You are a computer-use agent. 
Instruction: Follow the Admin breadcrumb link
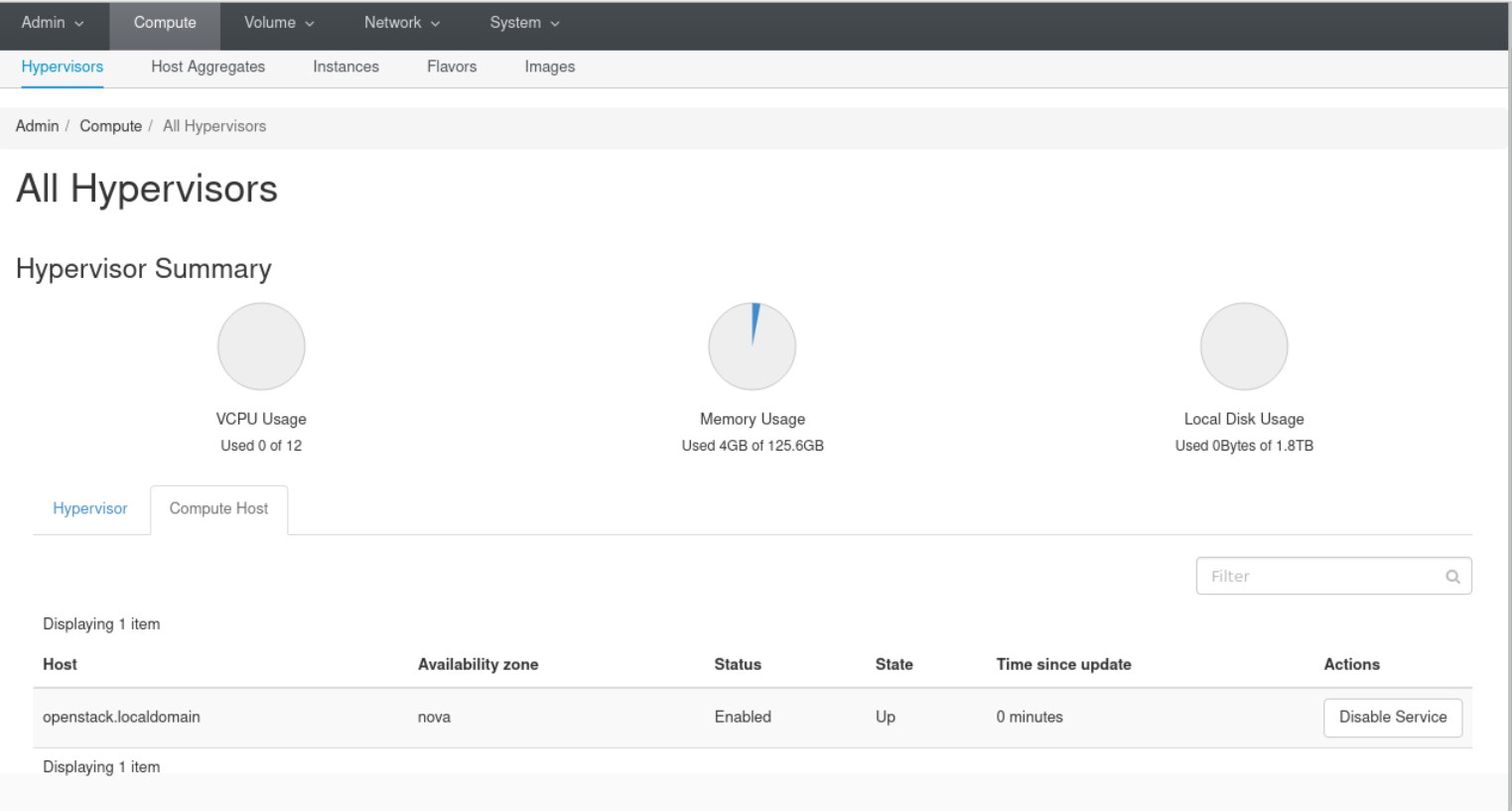coord(37,126)
